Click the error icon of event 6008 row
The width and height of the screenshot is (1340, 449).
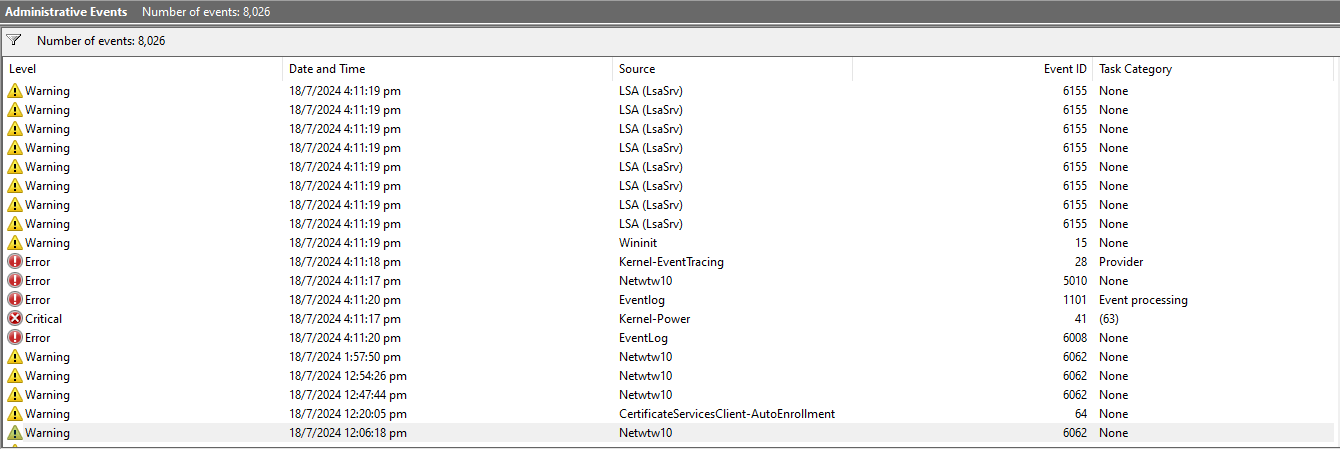(x=15, y=338)
